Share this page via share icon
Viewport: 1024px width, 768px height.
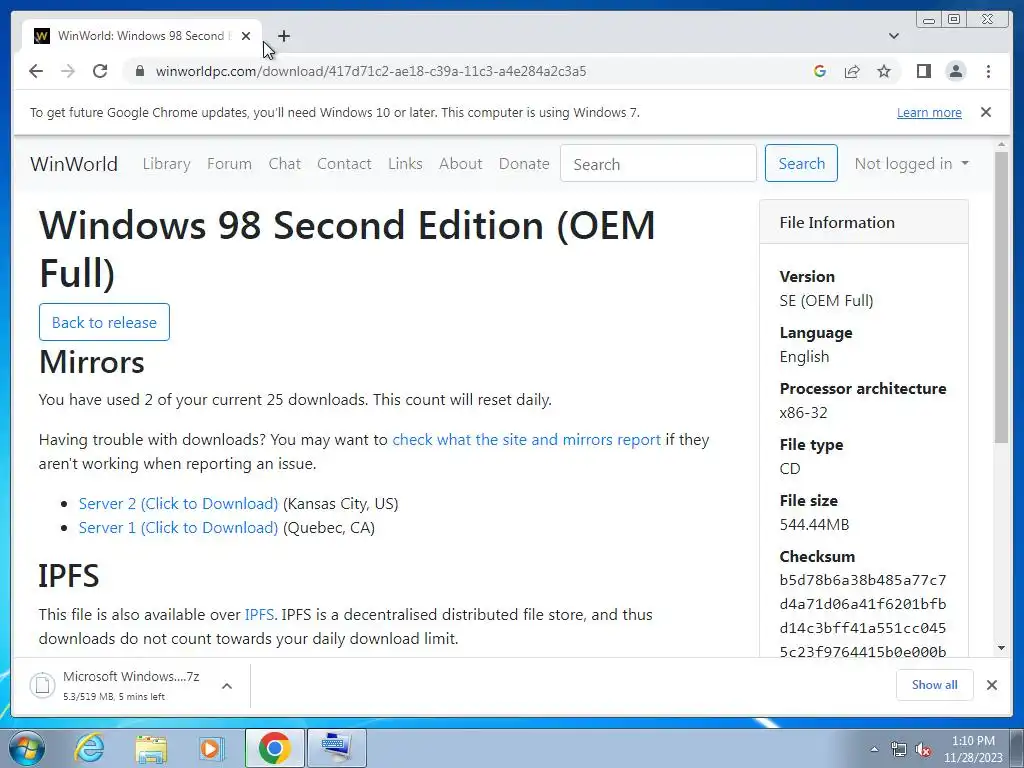tap(852, 71)
